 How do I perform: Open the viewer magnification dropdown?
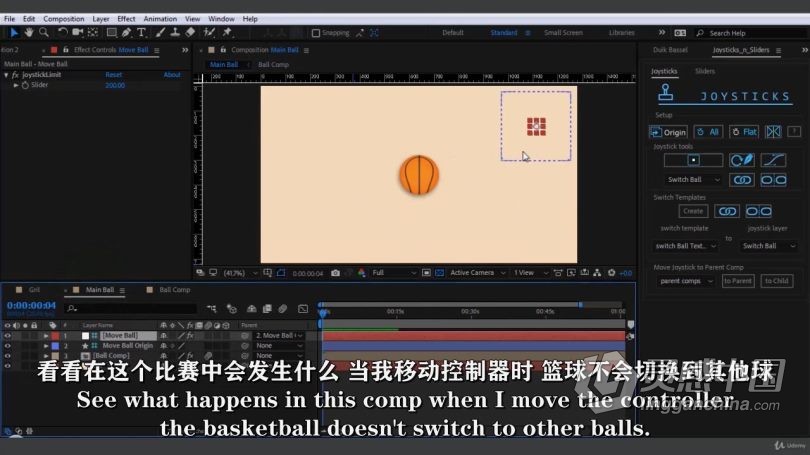240,273
